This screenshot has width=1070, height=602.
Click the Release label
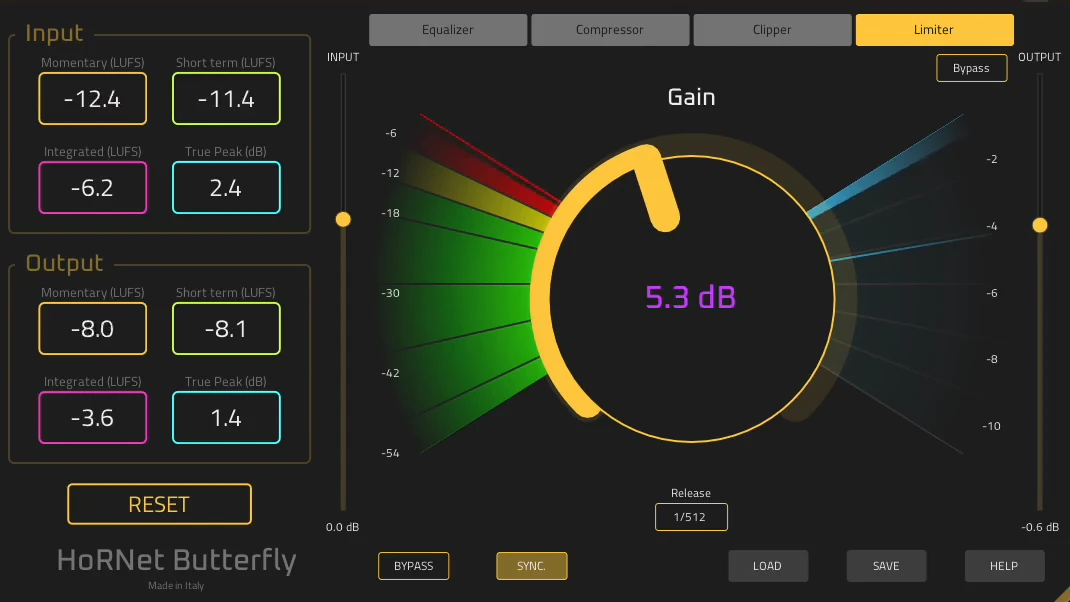coord(691,493)
